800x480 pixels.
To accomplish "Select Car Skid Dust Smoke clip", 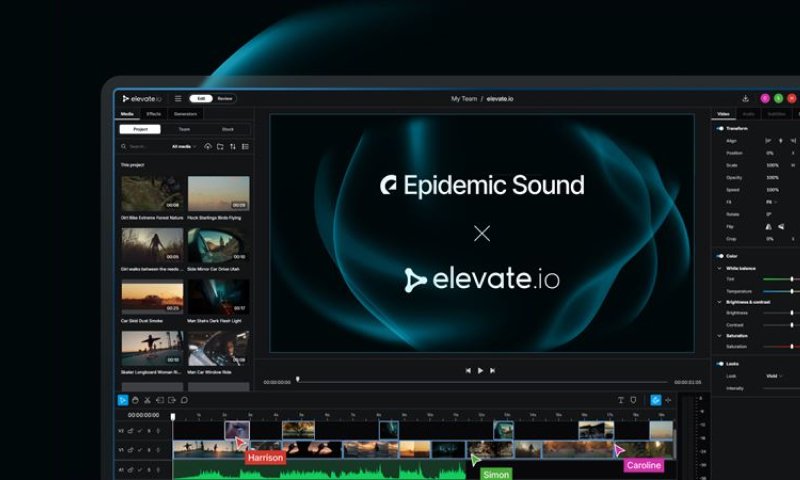I will (x=152, y=297).
